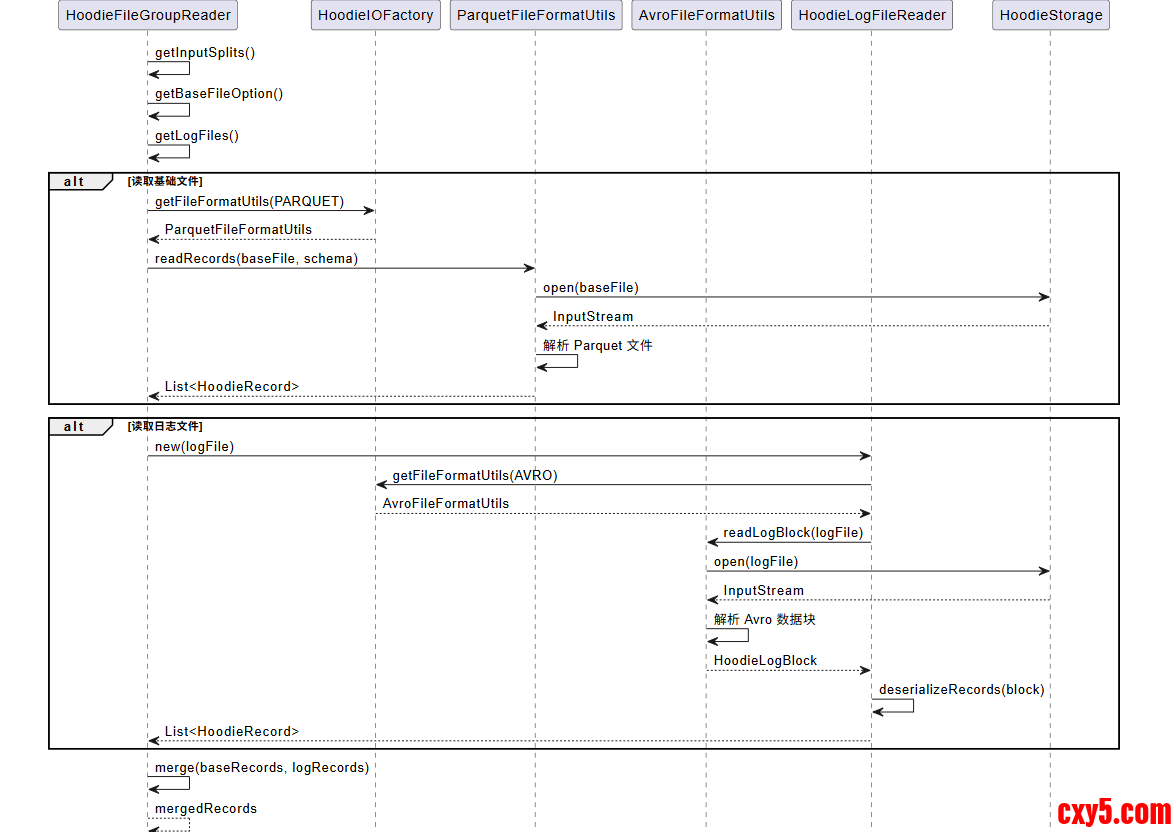The height and width of the screenshot is (832, 1176).
Task: Click the HoodieIOFactory participant box
Action: click(x=375, y=15)
